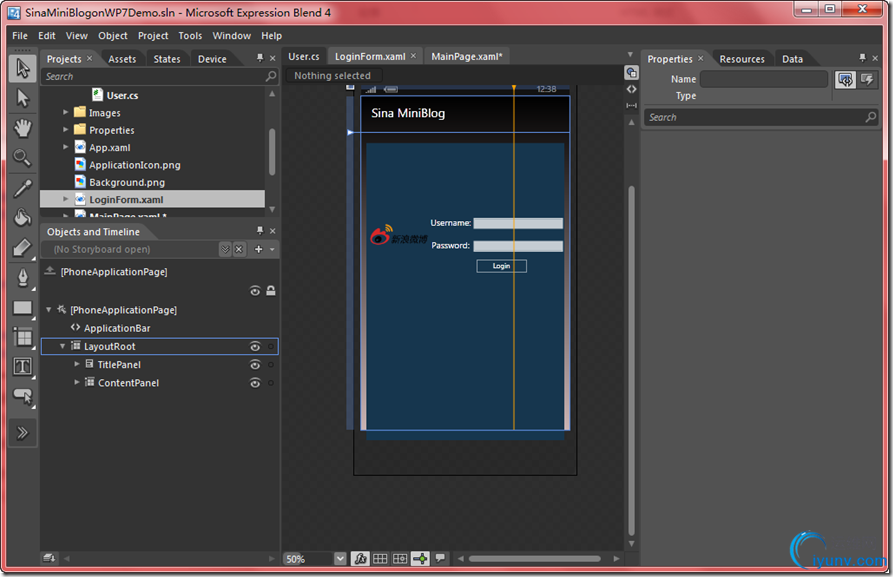
Task: Toggle visibility eye for TitlePanel
Action: 255,365
